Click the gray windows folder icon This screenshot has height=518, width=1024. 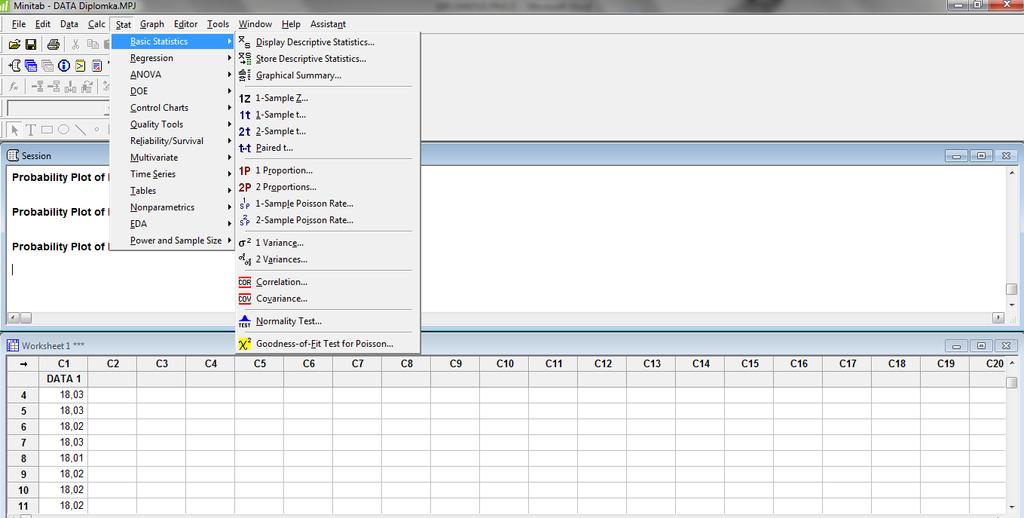(47, 65)
